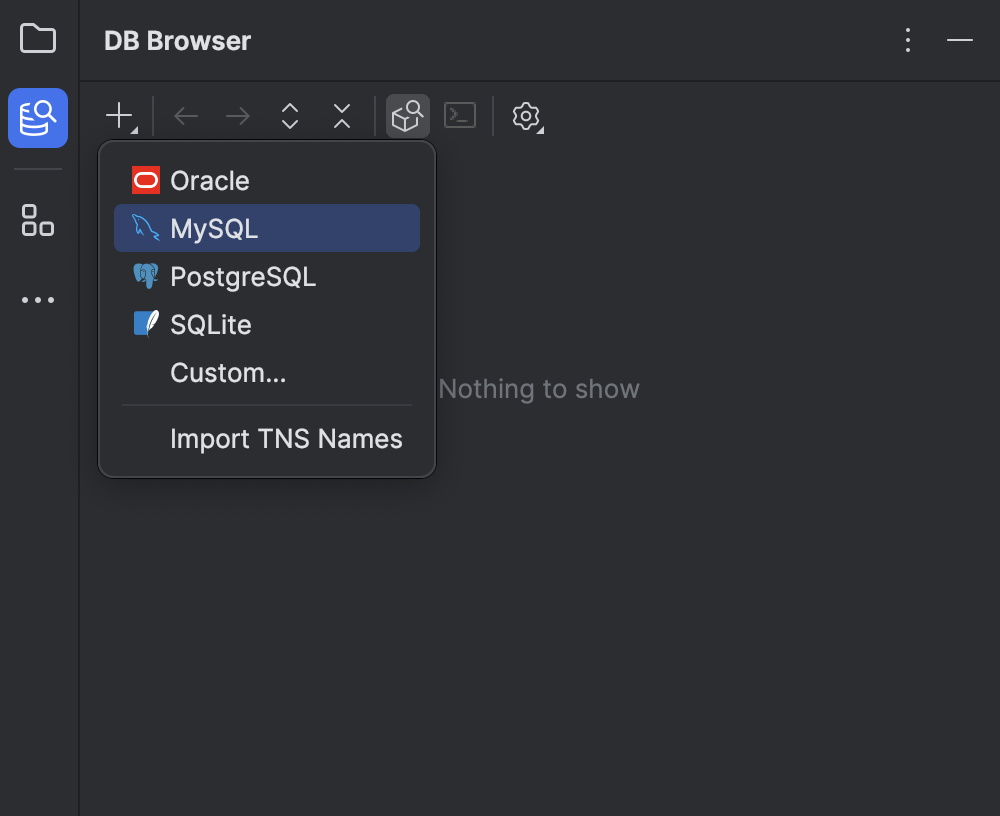The width and height of the screenshot is (1000, 816).
Task: Collapse all database tree nodes
Action: (x=341, y=116)
